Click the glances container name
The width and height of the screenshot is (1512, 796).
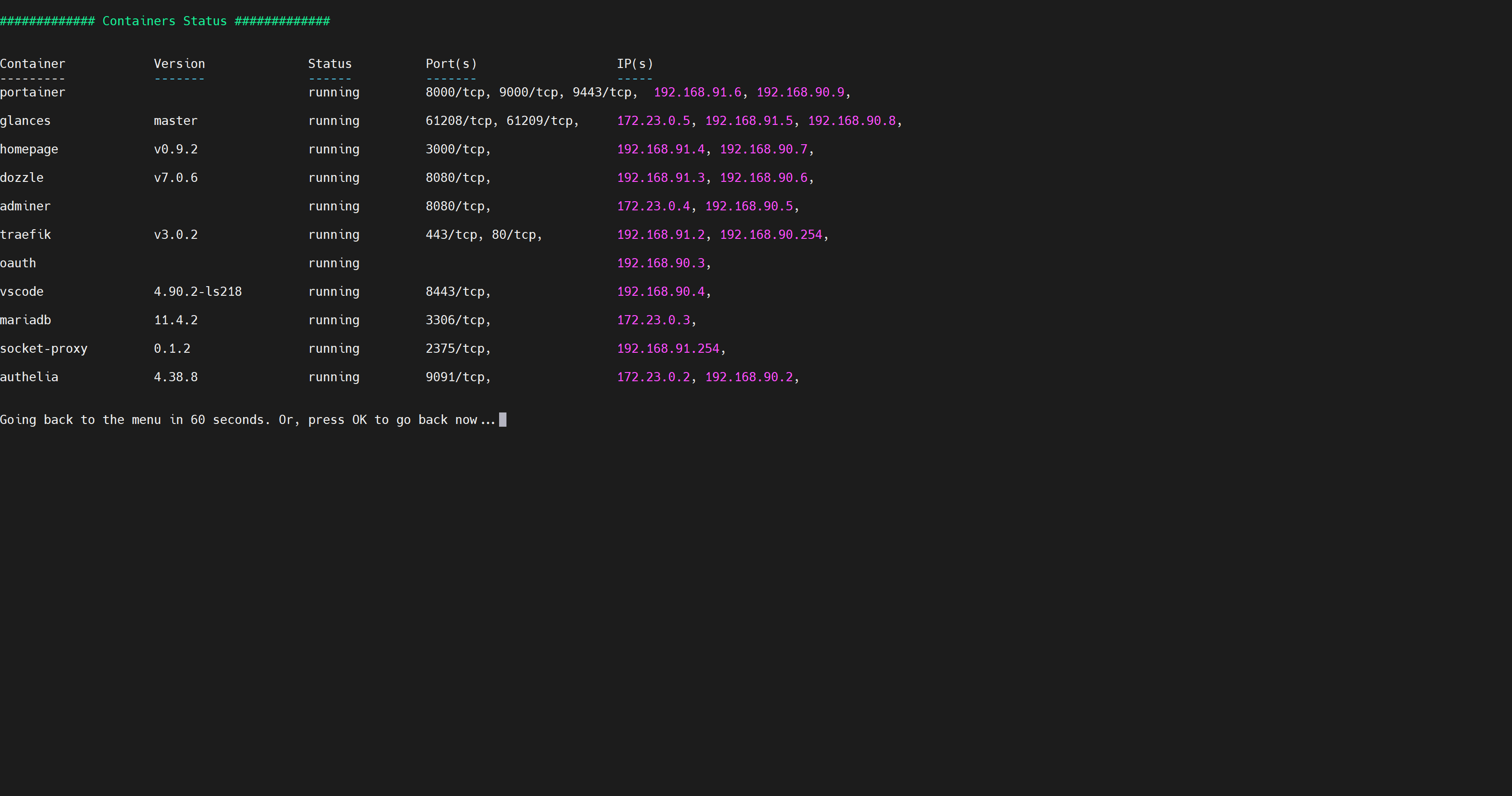click(25, 121)
